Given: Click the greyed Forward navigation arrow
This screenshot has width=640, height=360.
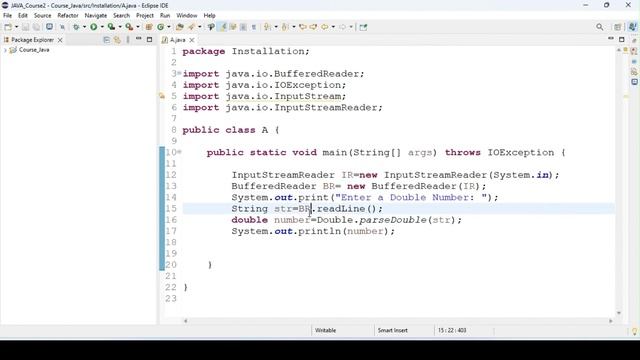Looking at the screenshot, I should [x=342, y=27].
